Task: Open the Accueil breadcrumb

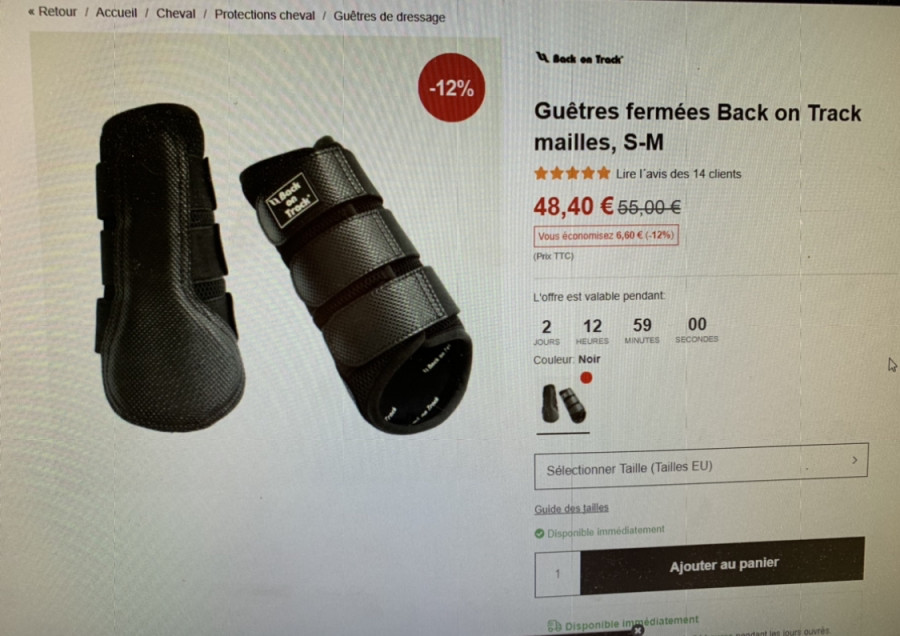Action: [116, 13]
